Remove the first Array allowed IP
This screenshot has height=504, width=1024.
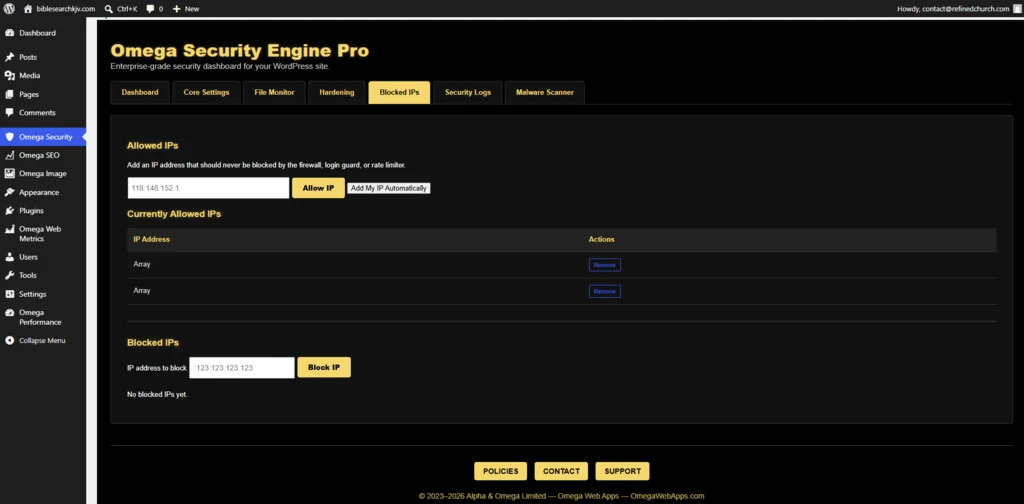point(605,265)
